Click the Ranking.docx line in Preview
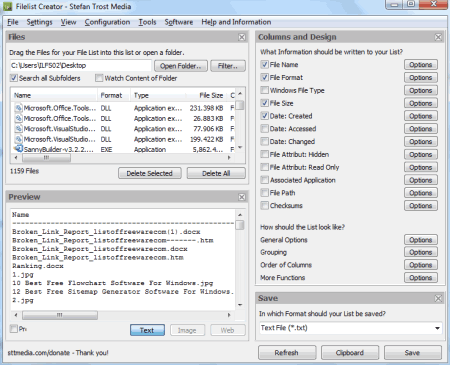The height and width of the screenshot is (365, 450). tap(38, 266)
